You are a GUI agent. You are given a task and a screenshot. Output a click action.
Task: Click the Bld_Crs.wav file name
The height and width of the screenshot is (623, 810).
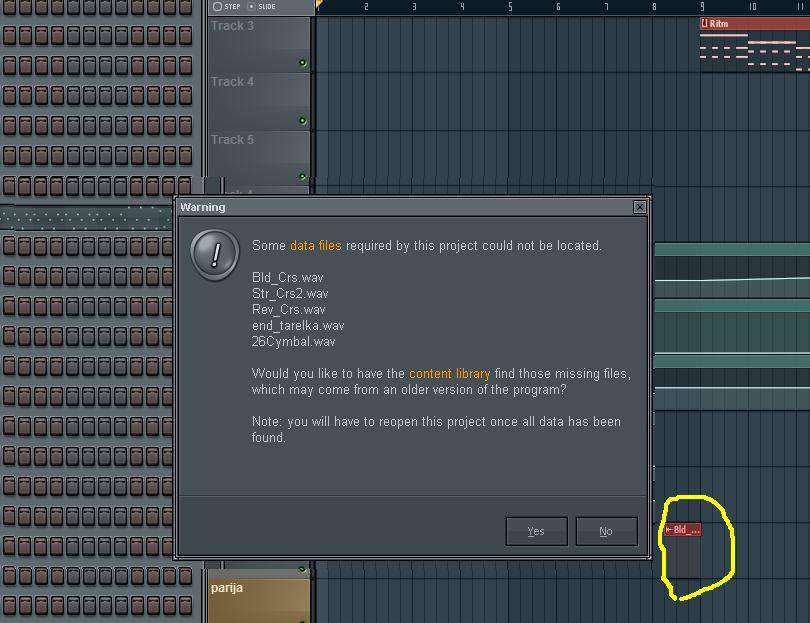tap(288, 277)
